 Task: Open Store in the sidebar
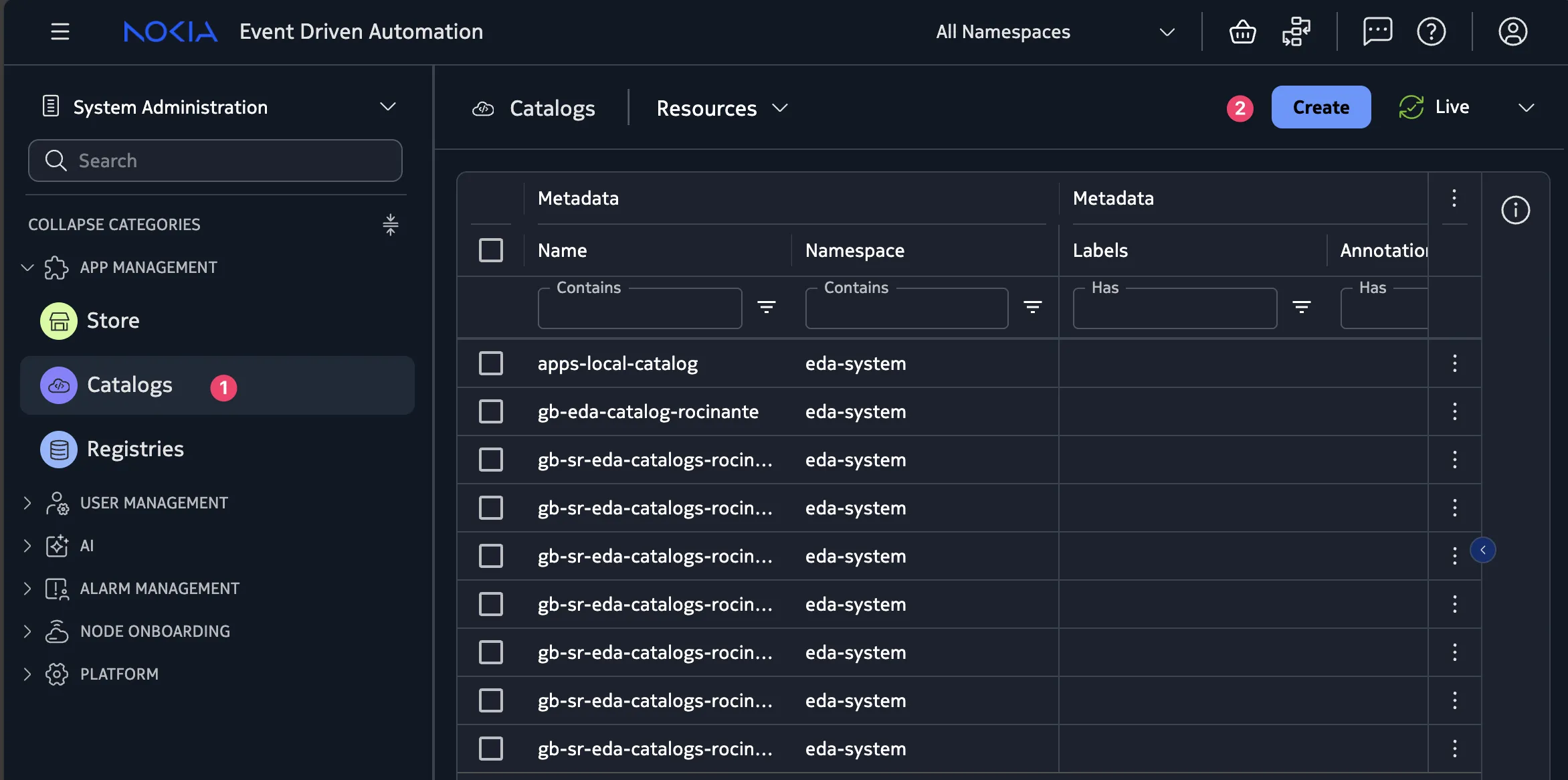pos(217,321)
